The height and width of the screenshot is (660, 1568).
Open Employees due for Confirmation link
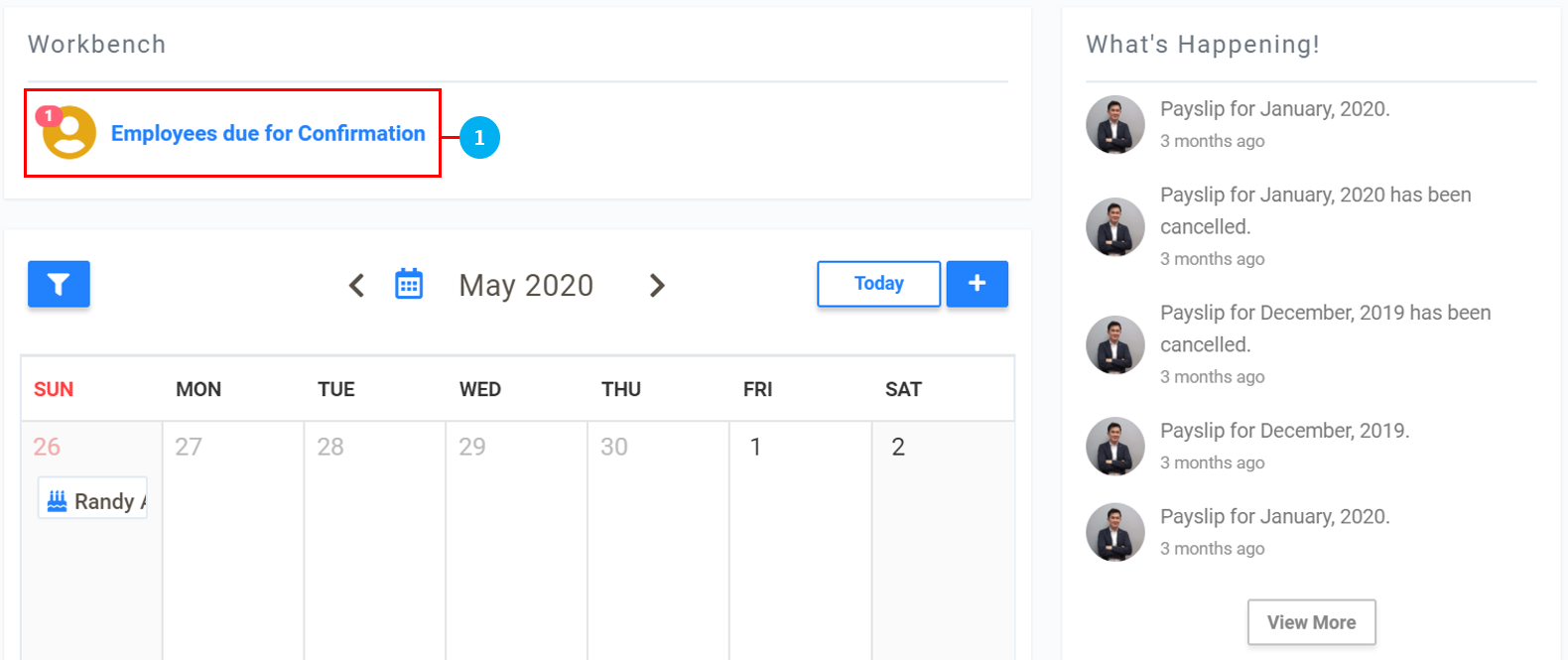click(x=268, y=133)
